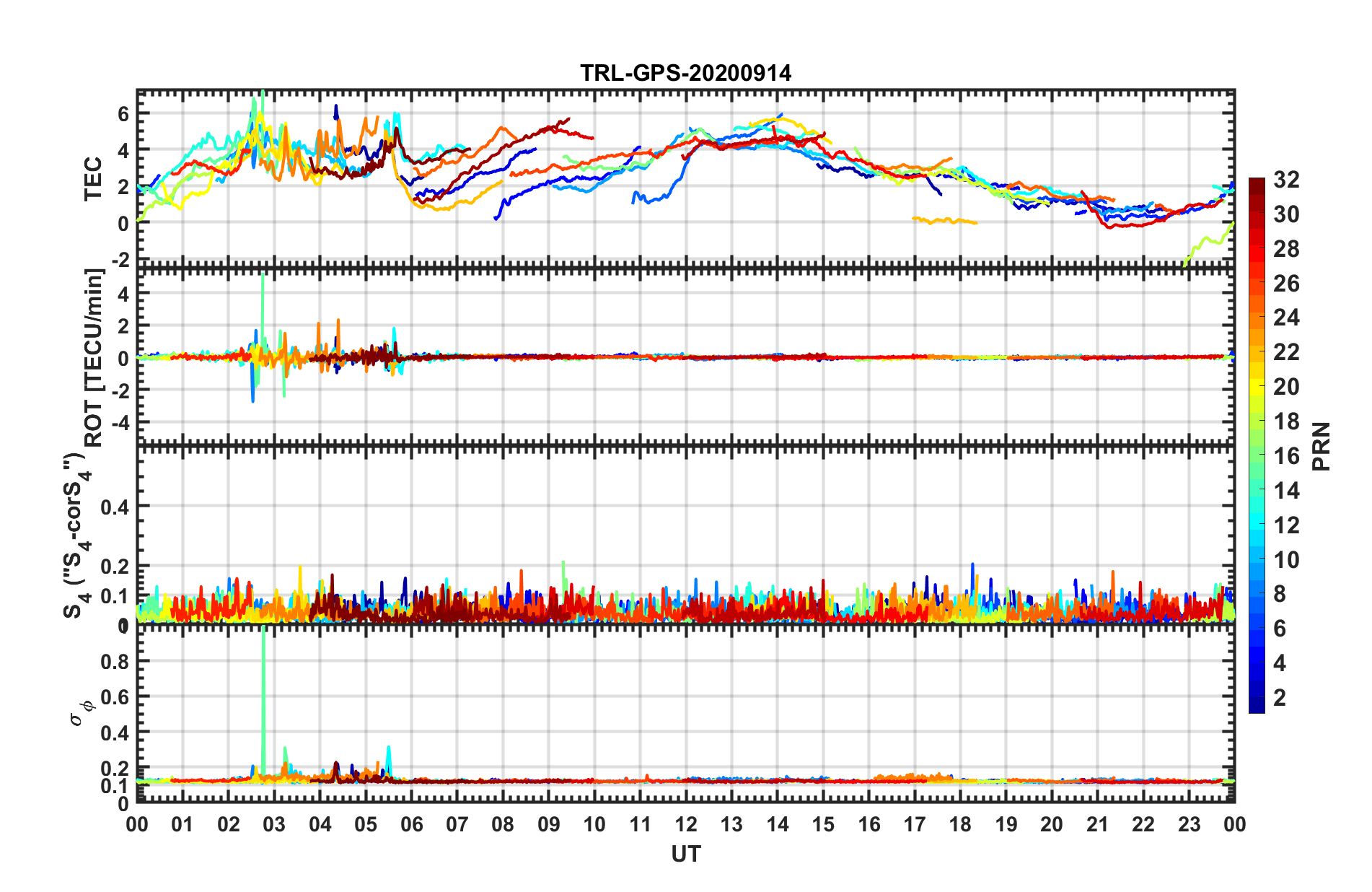This screenshot has width=1372, height=892.
Task: Click the UT x-axis label
Action: point(686,854)
